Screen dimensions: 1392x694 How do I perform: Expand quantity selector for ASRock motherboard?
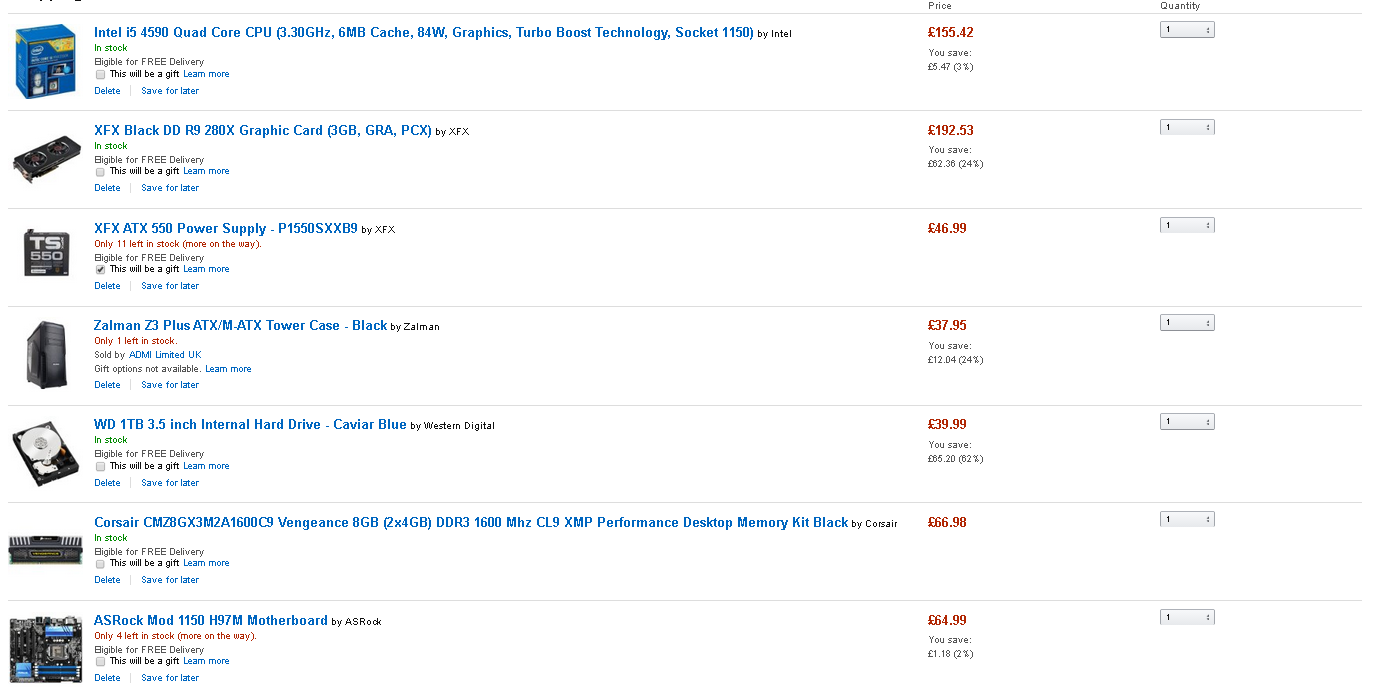pos(1187,617)
